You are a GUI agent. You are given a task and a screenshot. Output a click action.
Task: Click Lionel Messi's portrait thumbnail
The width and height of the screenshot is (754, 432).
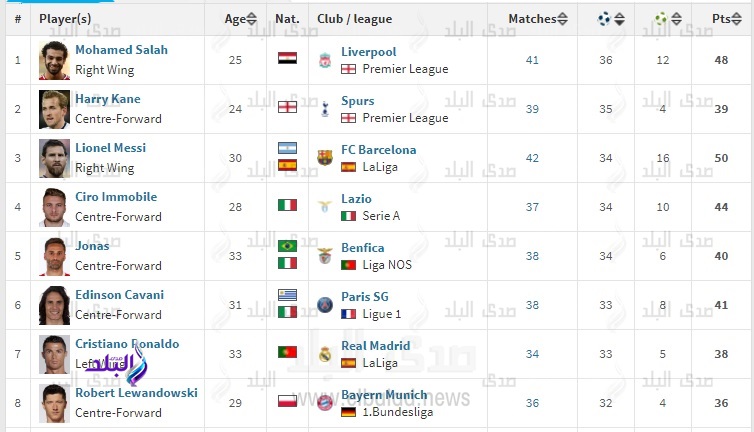pos(54,158)
